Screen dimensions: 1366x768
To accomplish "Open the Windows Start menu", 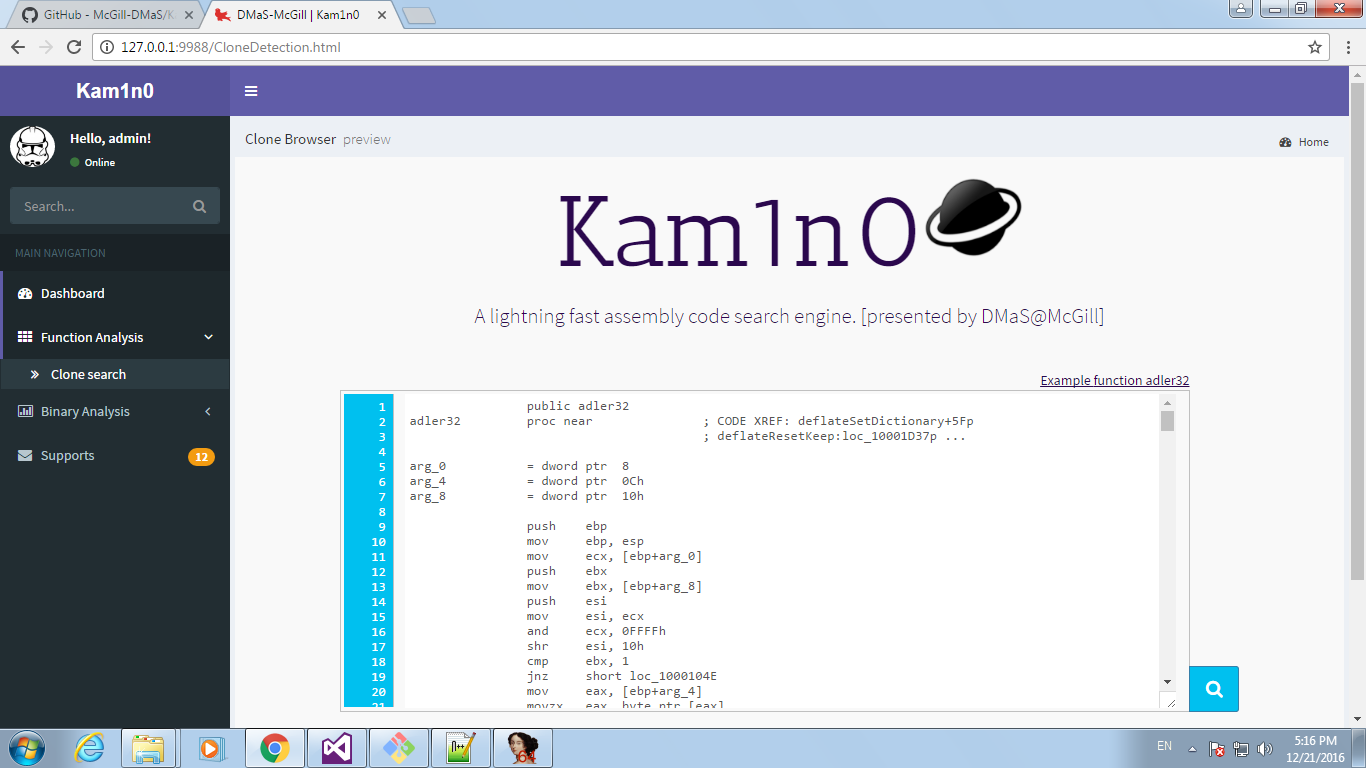I will pyautogui.click(x=26, y=747).
